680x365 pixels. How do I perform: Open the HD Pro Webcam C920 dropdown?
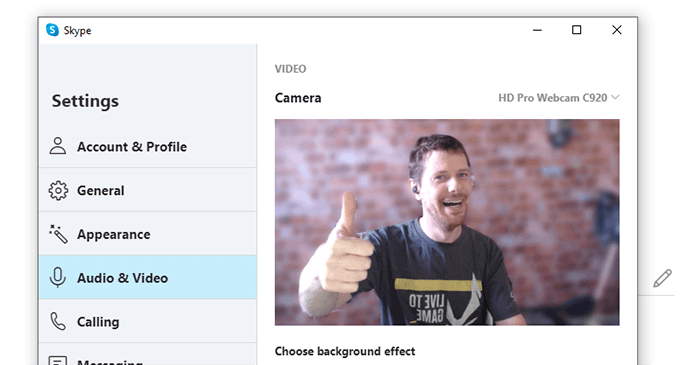559,98
